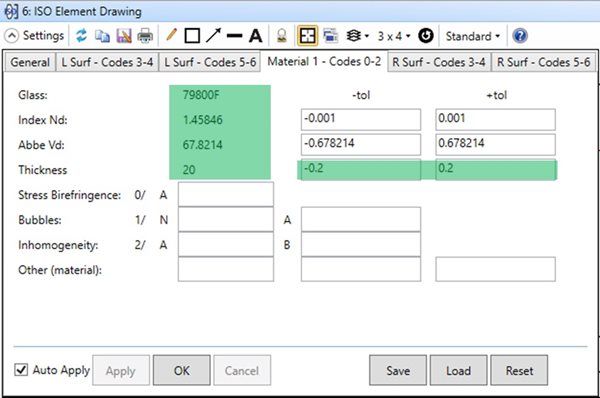600x398 pixels.
Task: Click the Index Nd minus tolerance field
Action: [x=361, y=120]
